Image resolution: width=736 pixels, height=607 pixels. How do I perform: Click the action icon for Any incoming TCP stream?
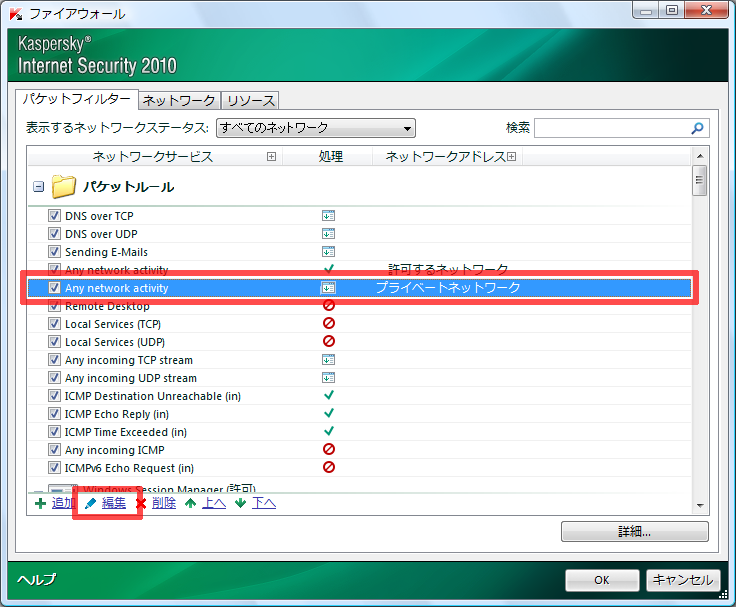[x=328, y=360]
